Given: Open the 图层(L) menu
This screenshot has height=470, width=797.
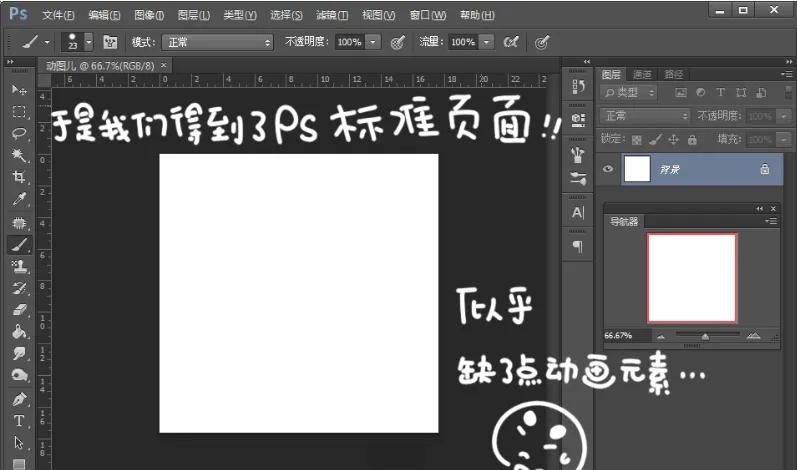Looking at the screenshot, I should 194,15.
